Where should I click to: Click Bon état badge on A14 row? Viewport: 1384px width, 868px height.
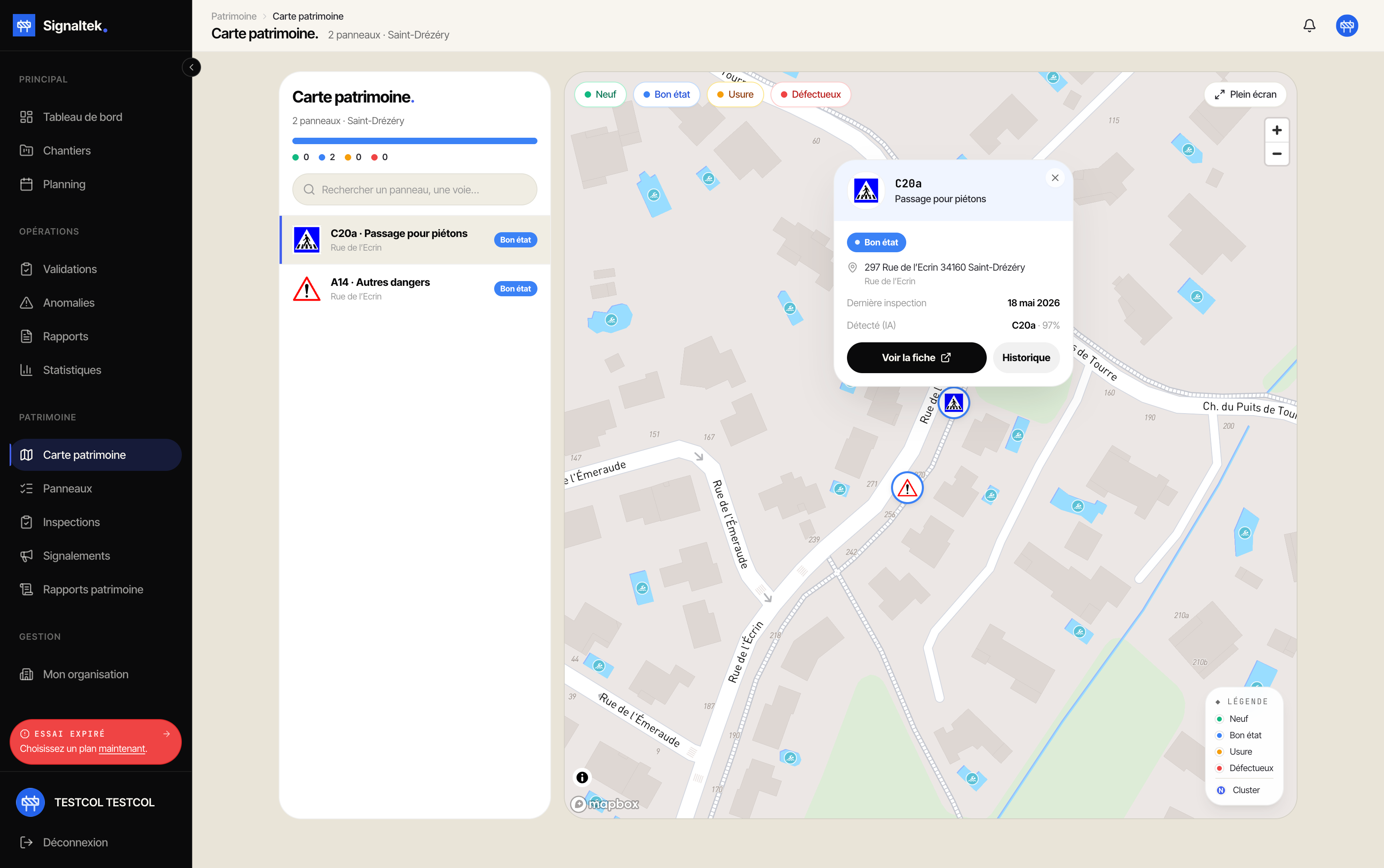[515, 289]
